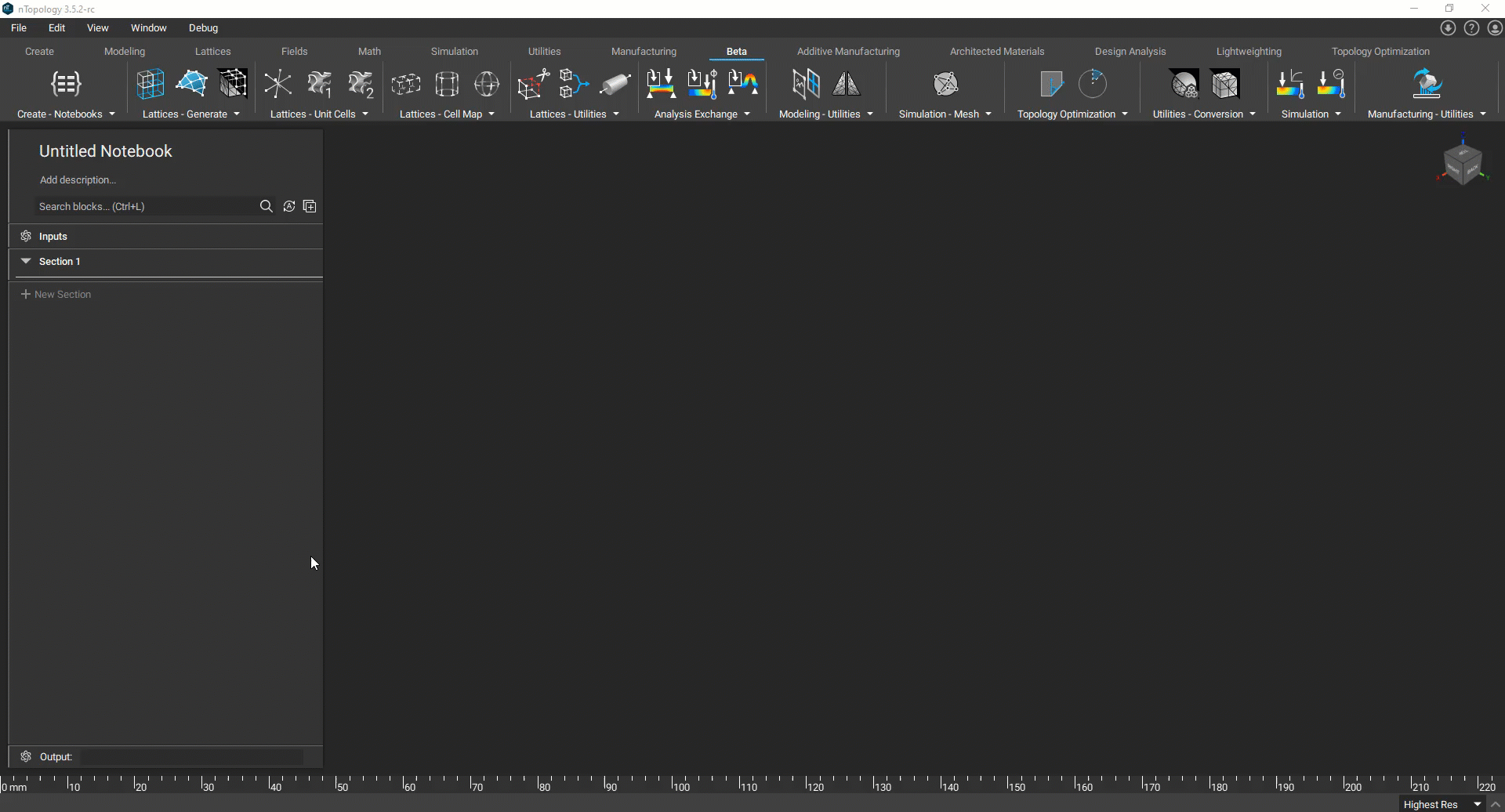Click the refresh circular icon beside search
Viewport: 1505px width, 812px height.
289,206
